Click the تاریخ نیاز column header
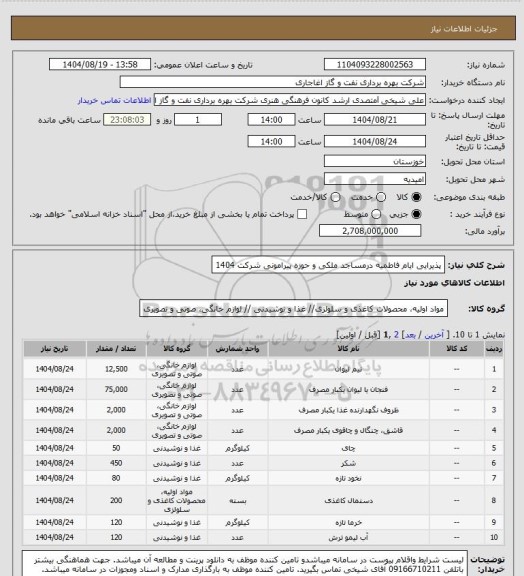The height and width of the screenshot is (576, 524). (x=55, y=349)
